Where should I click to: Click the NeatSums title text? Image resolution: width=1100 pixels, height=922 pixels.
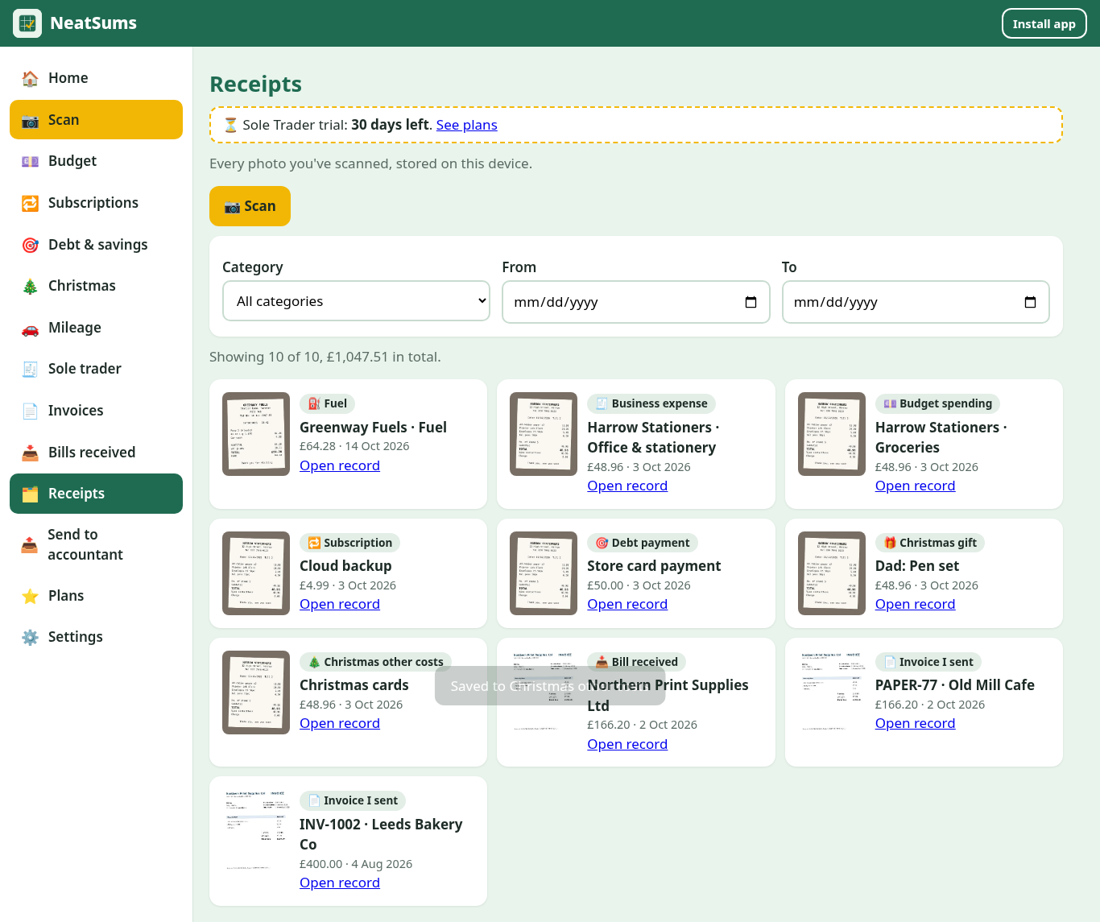(x=93, y=23)
